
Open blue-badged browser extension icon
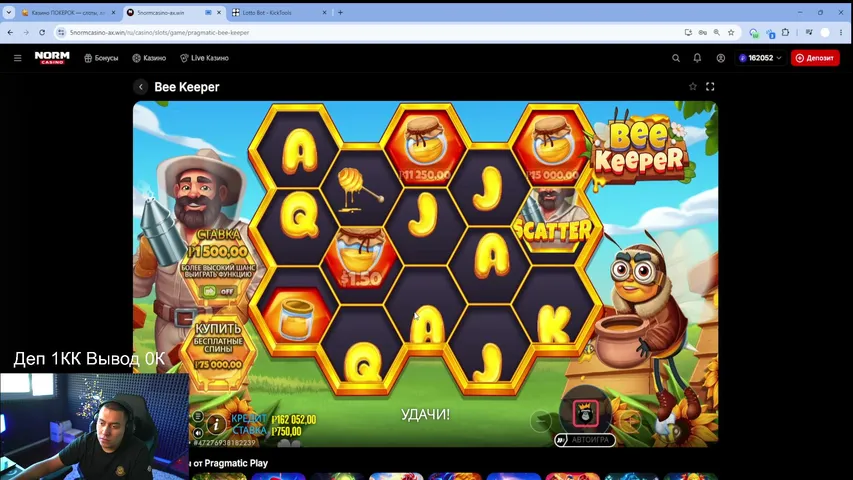770,33
